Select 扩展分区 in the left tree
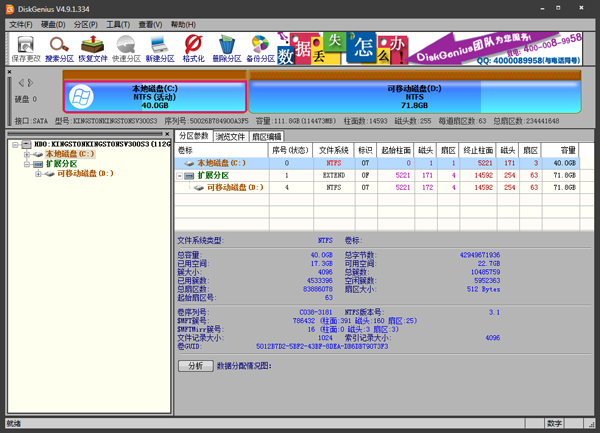Screen dimensions: 600x433 point(62,164)
